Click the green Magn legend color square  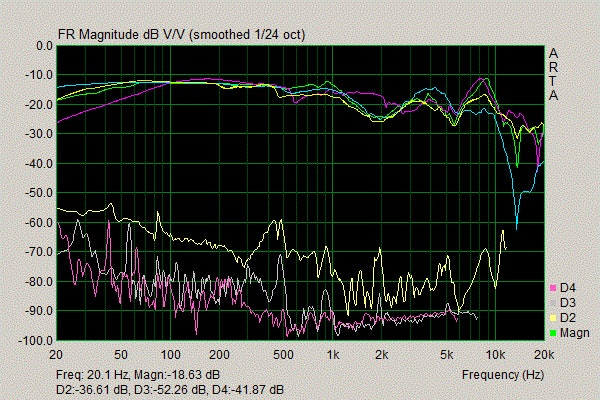coord(552,332)
